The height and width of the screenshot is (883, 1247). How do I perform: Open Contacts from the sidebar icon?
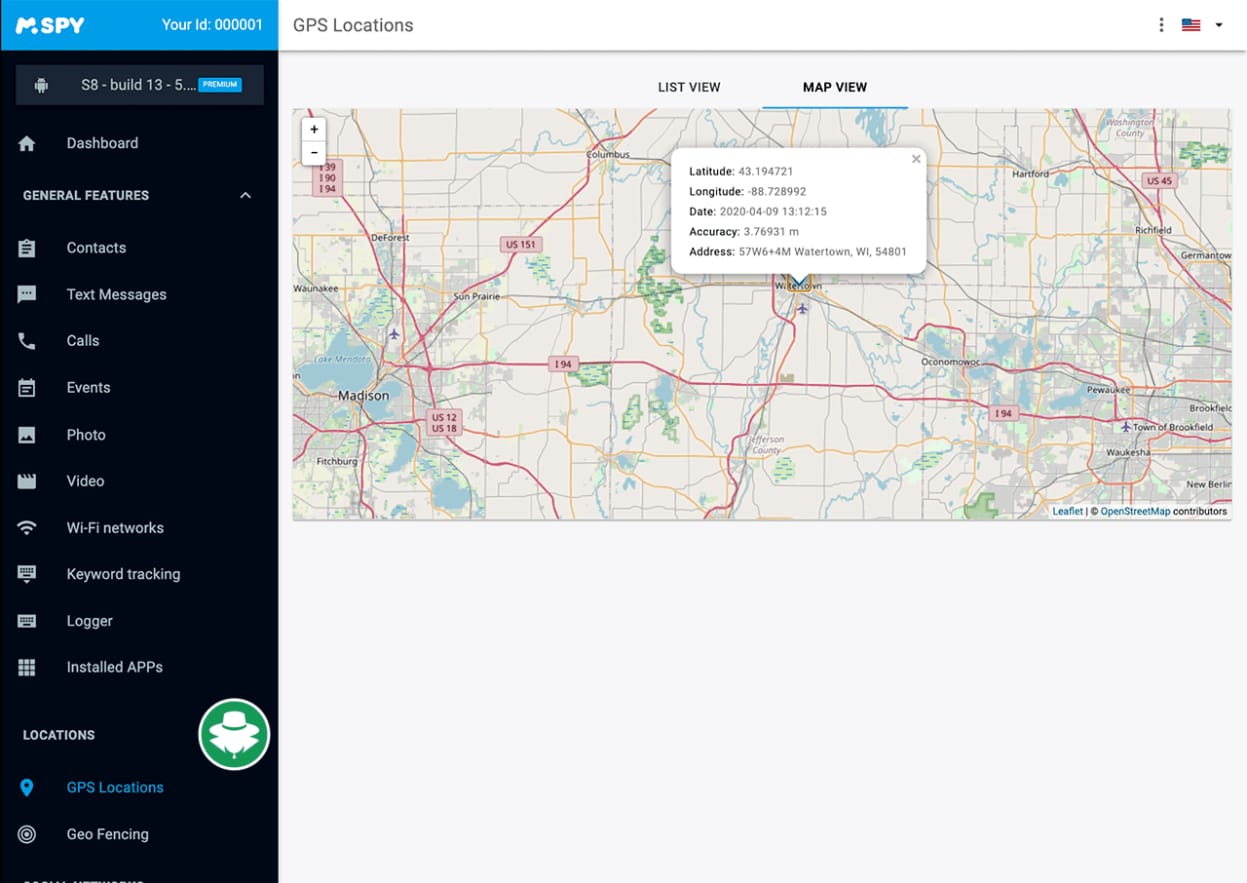[27, 248]
